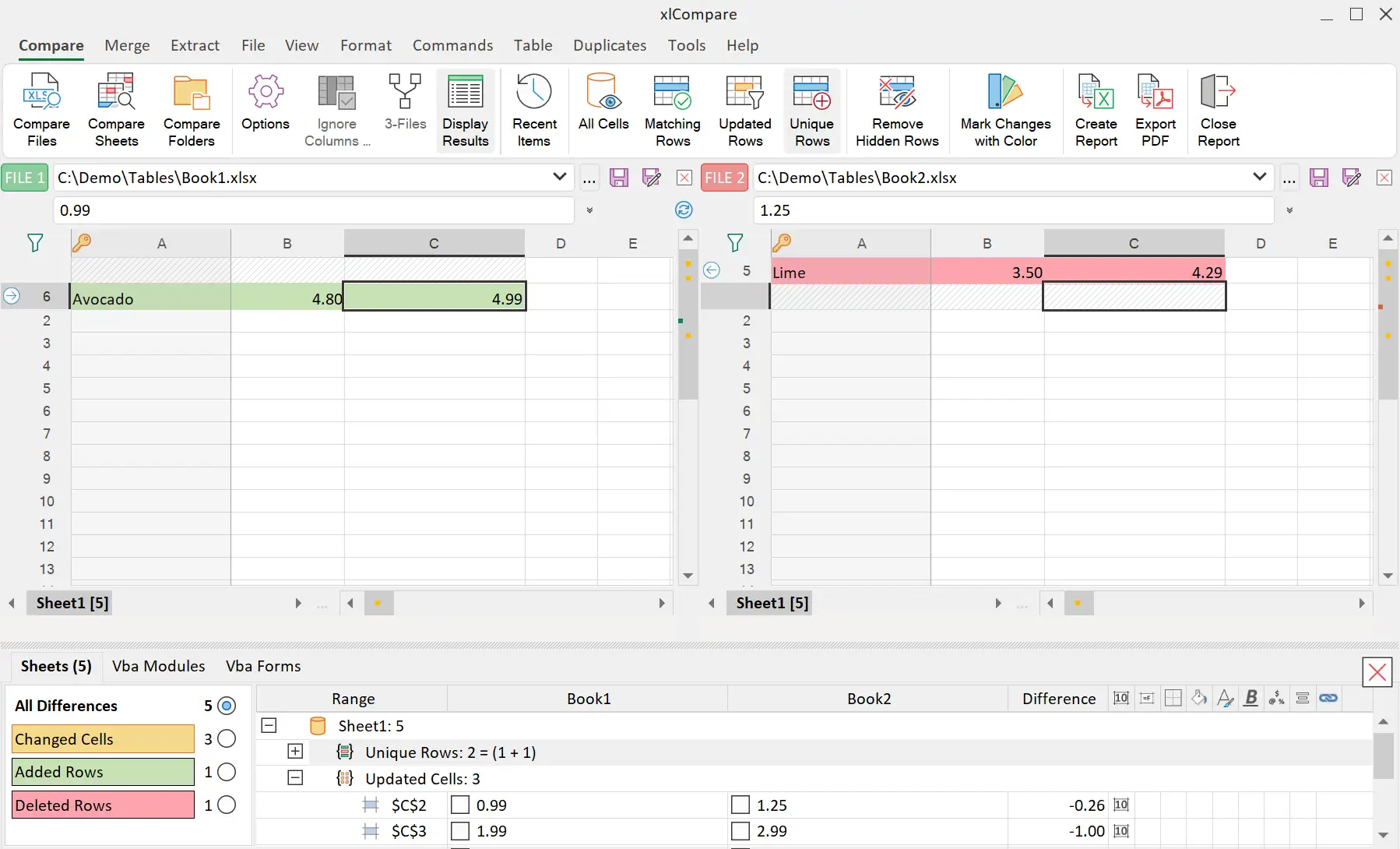This screenshot has width=1400, height=849.
Task: Open the Extract ribbon tab
Action: click(x=195, y=45)
